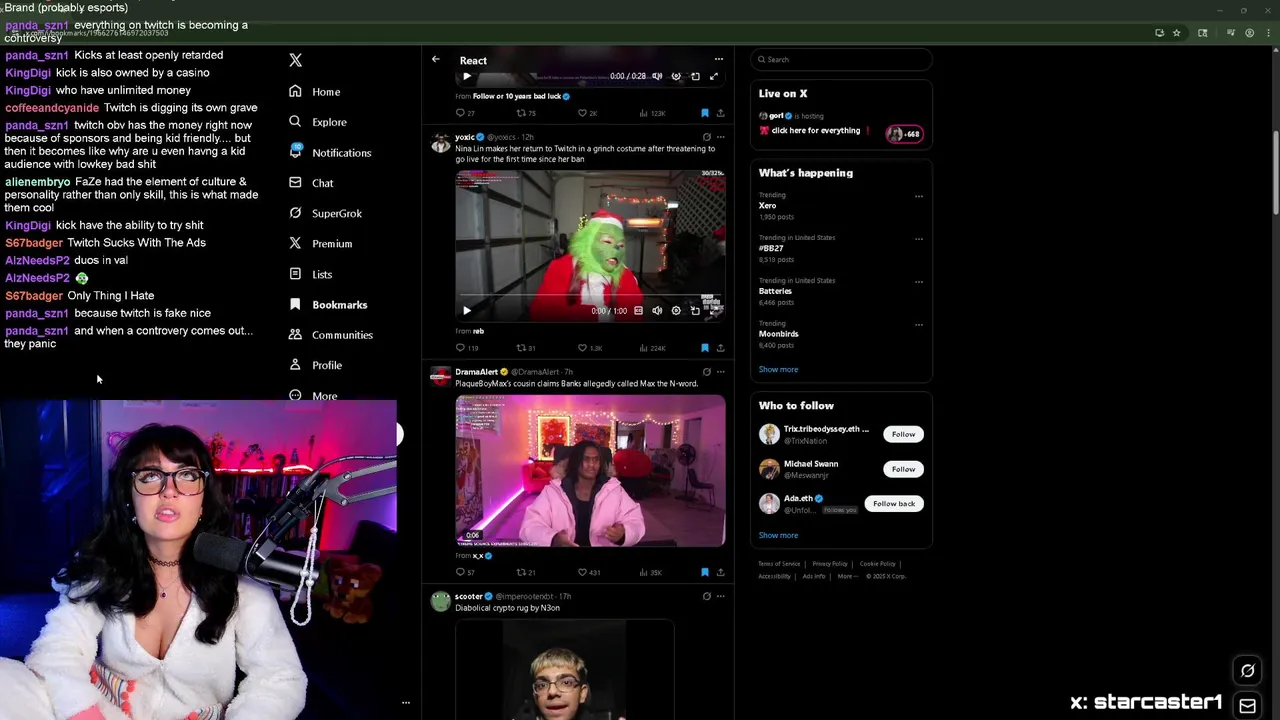Open Notifications in the sidebar
Screen dimensions: 1280x720
tap(329, 152)
